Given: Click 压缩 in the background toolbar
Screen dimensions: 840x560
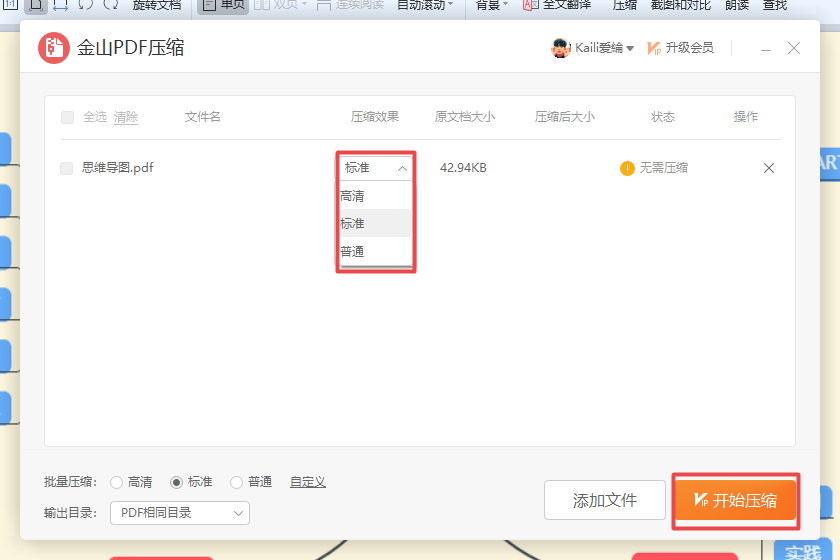Looking at the screenshot, I should 625,5.
